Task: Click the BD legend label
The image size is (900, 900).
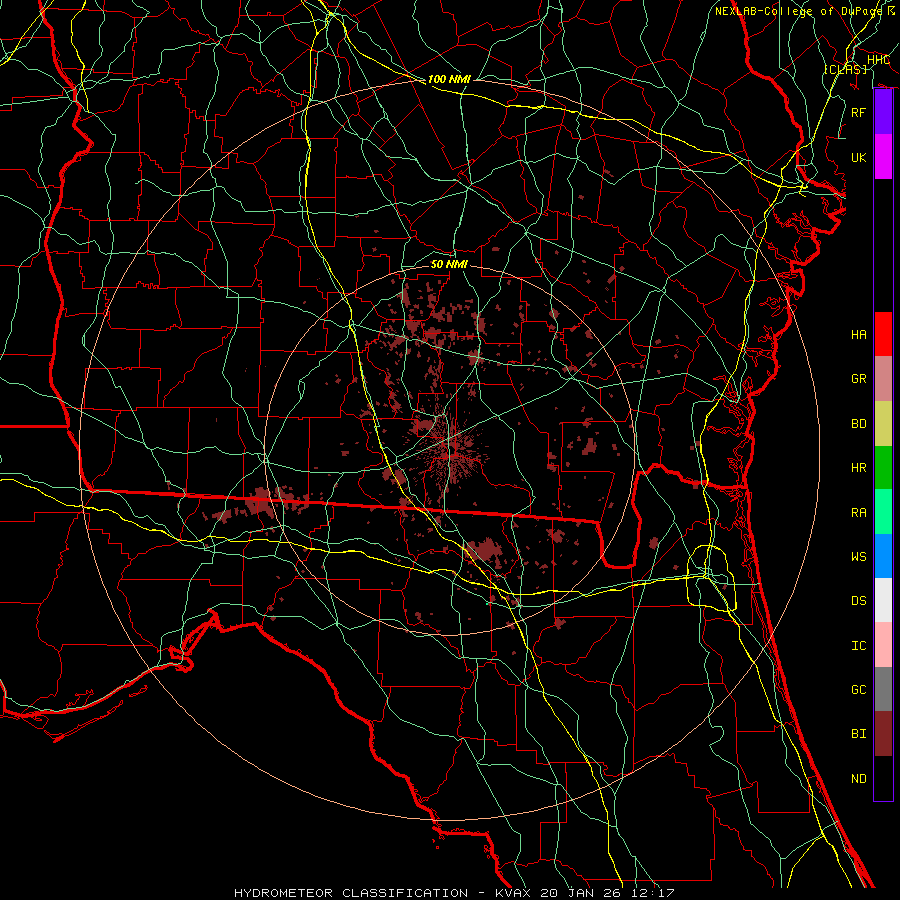Action: pyautogui.click(x=858, y=424)
